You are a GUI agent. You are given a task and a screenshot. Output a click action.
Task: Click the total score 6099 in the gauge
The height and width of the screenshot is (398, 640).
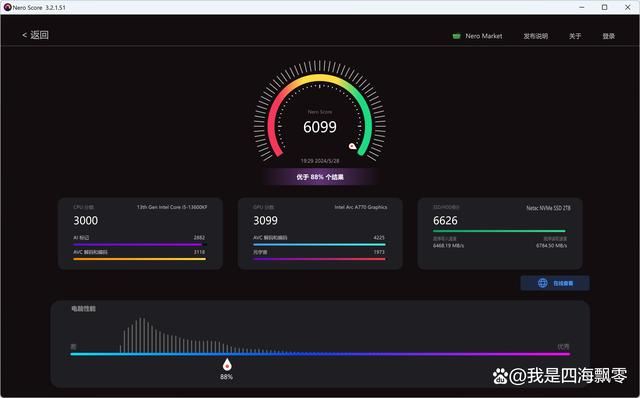click(x=320, y=127)
